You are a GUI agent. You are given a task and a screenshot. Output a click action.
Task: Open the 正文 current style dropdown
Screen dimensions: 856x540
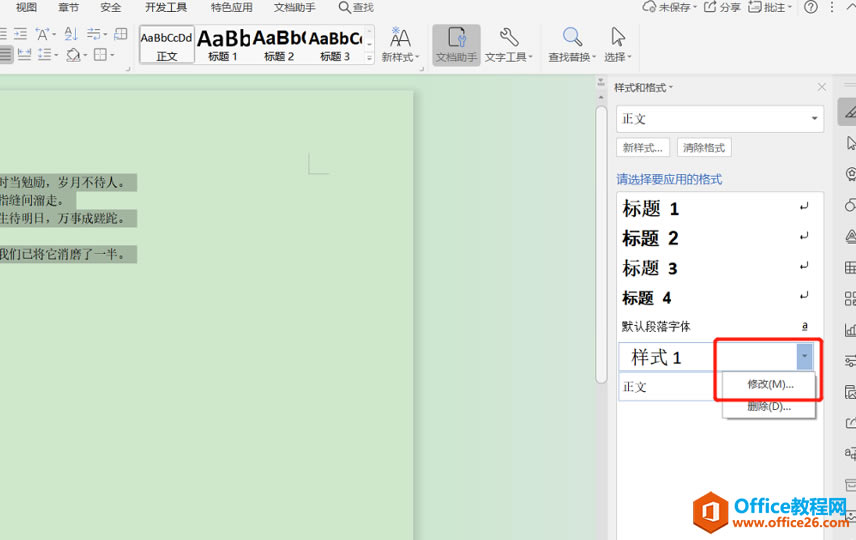pos(814,118)
